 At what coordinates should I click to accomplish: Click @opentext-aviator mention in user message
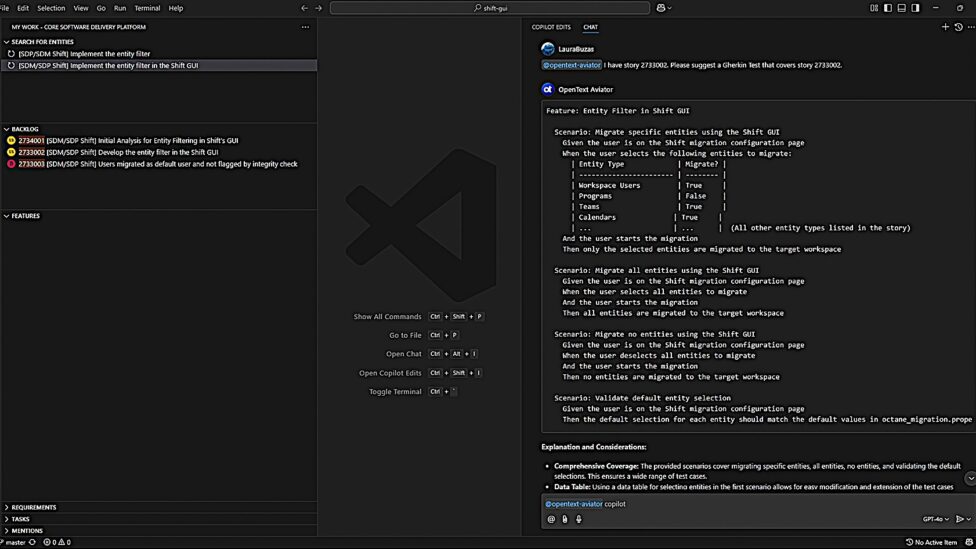[571, 65]
